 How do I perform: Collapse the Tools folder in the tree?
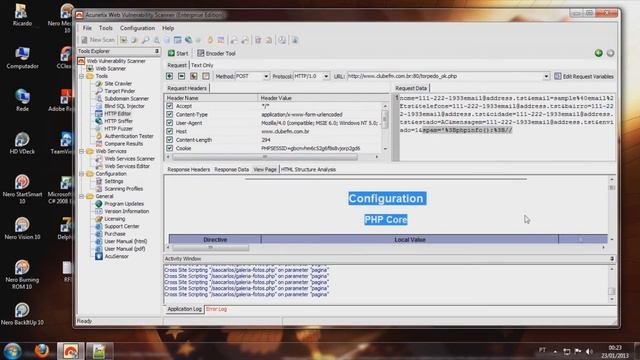pos(82,76)
